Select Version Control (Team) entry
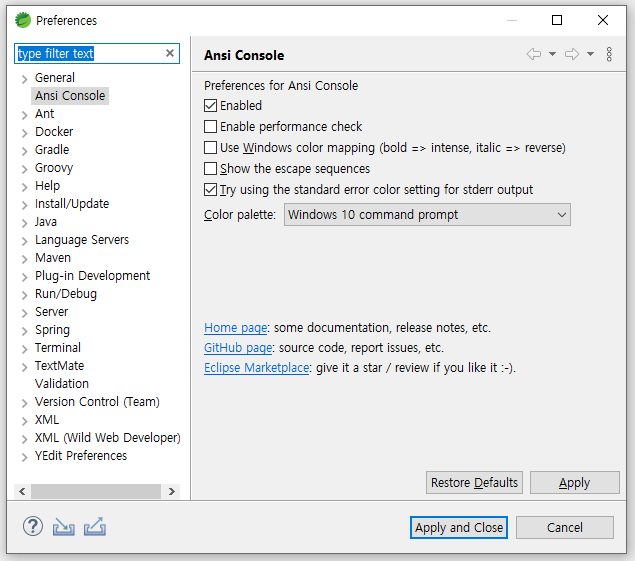 pyautogui.click(x=97, y=402)
